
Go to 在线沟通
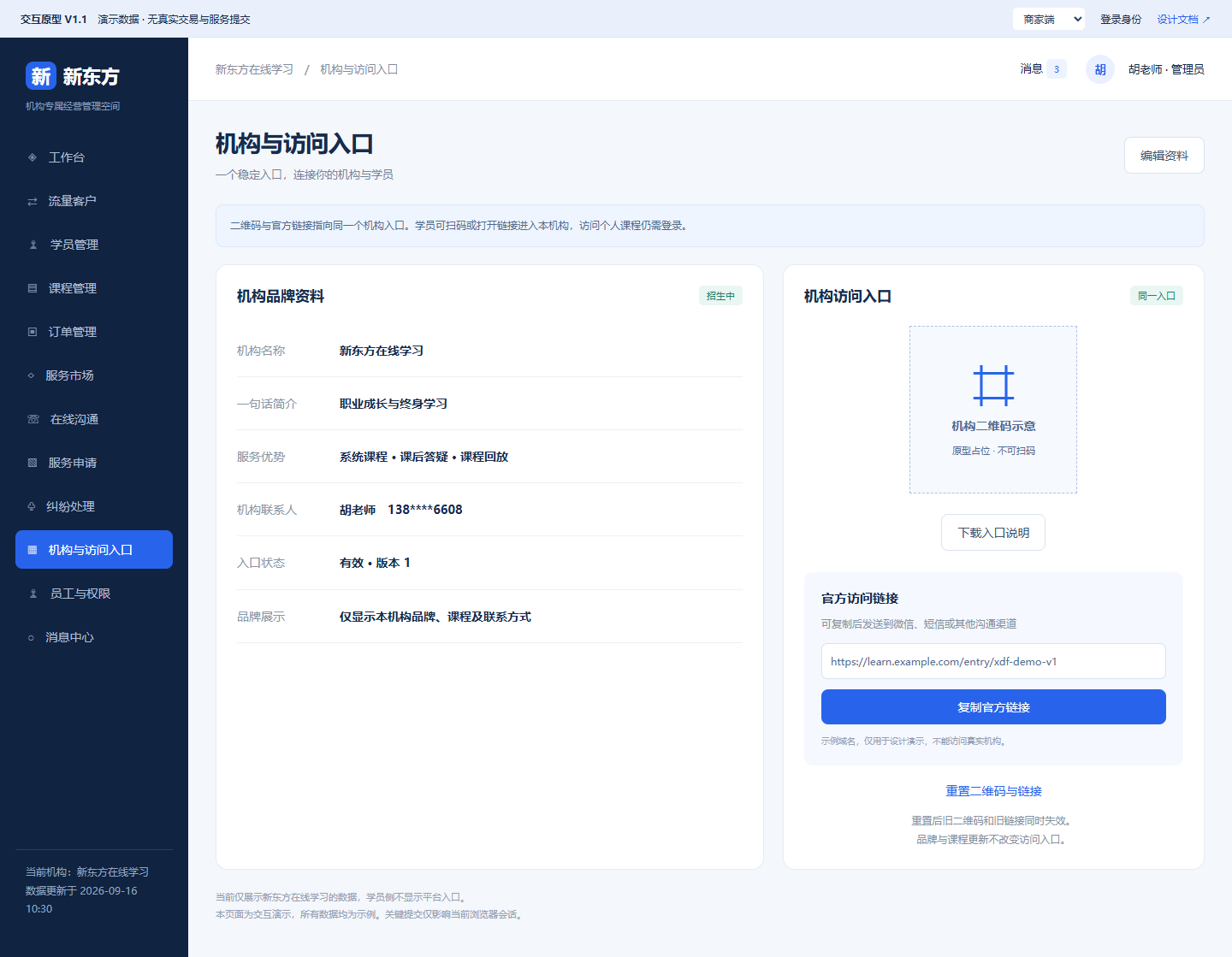coord(94,419)
